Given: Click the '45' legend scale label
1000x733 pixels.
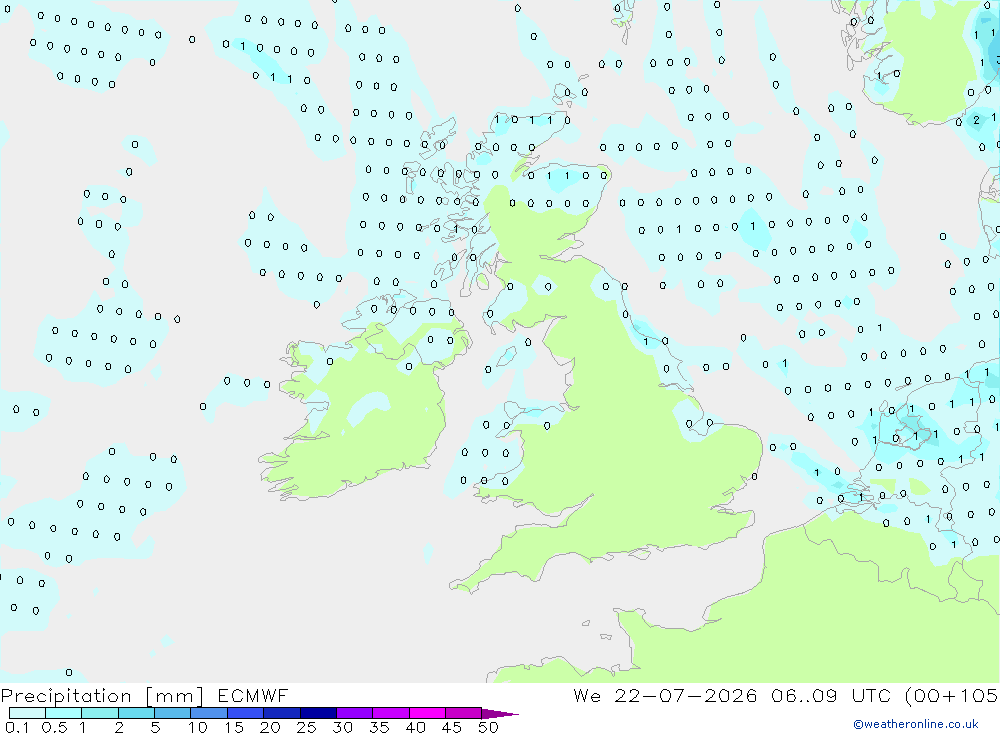Looking at the screenshot, I should [x=452, y=727].
